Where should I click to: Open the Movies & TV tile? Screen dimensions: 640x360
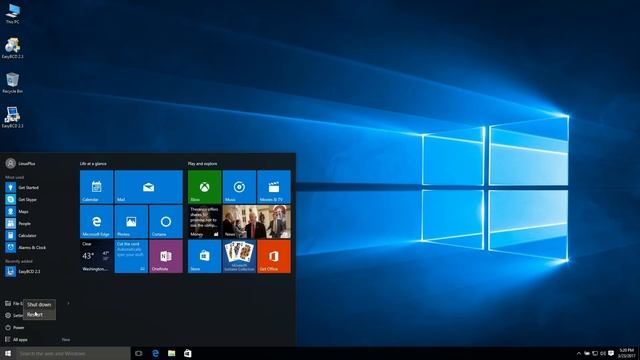274,187
